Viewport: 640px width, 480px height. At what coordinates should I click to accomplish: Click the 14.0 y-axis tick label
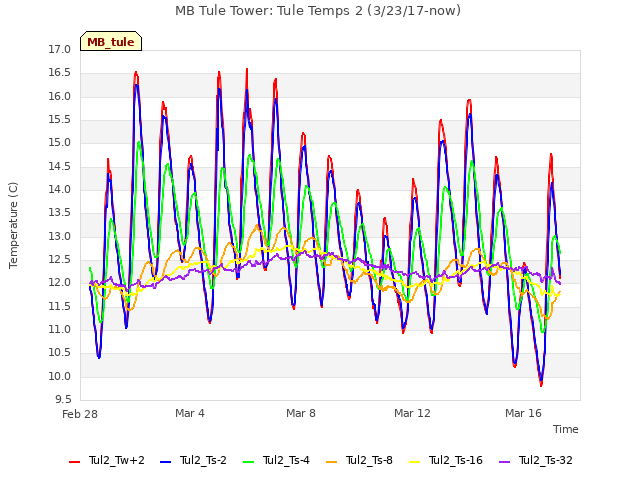(x=60, y=190)
